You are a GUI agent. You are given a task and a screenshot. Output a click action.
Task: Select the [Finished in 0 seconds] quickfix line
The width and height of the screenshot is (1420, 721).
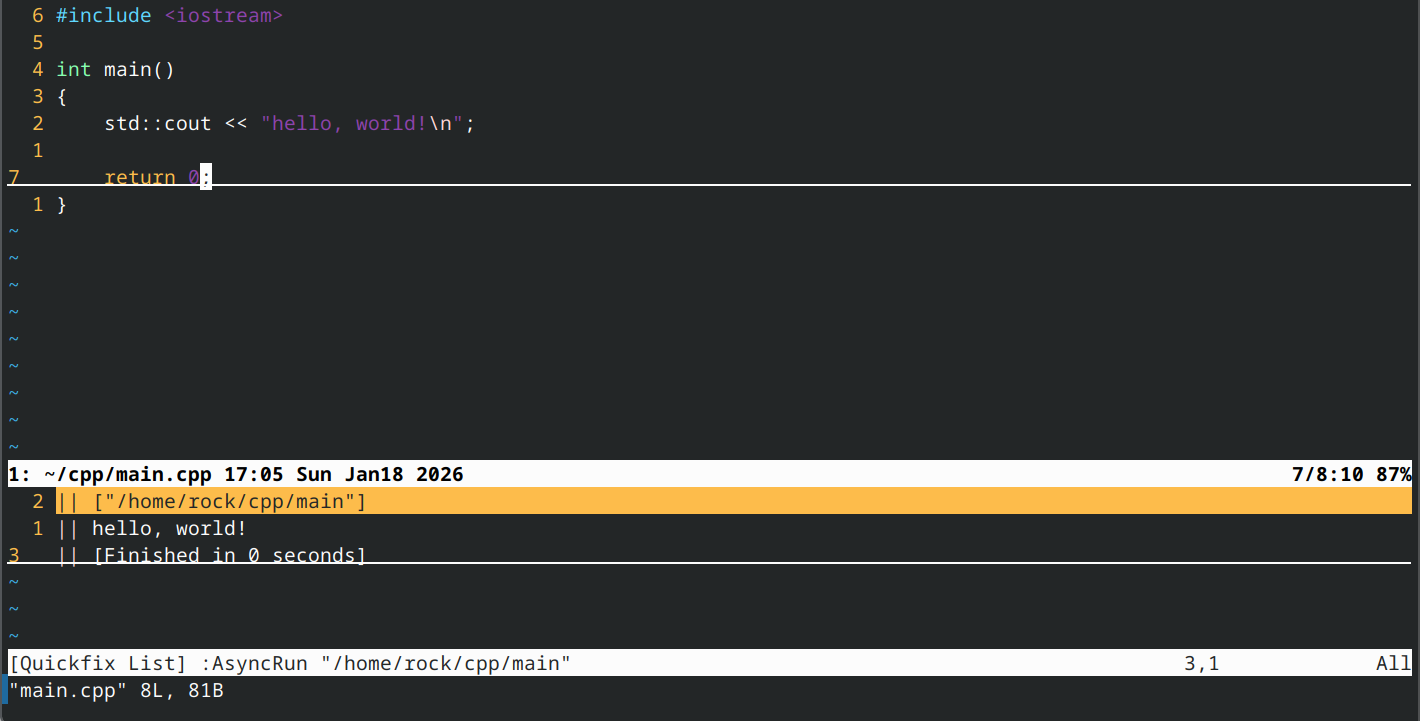(229, 555)
